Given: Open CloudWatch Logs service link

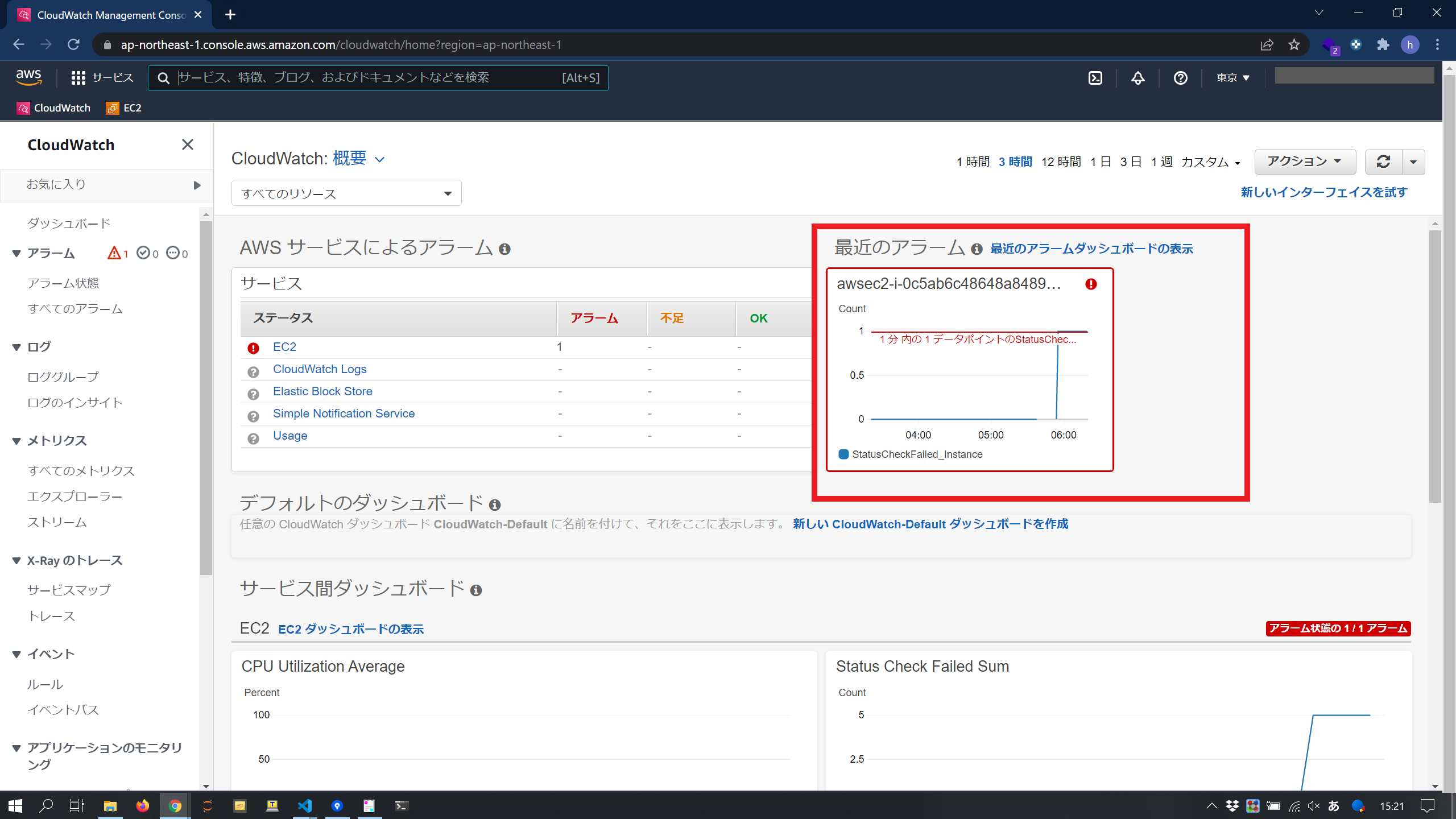Looking at the screenshot, I should tap(320, 369).
